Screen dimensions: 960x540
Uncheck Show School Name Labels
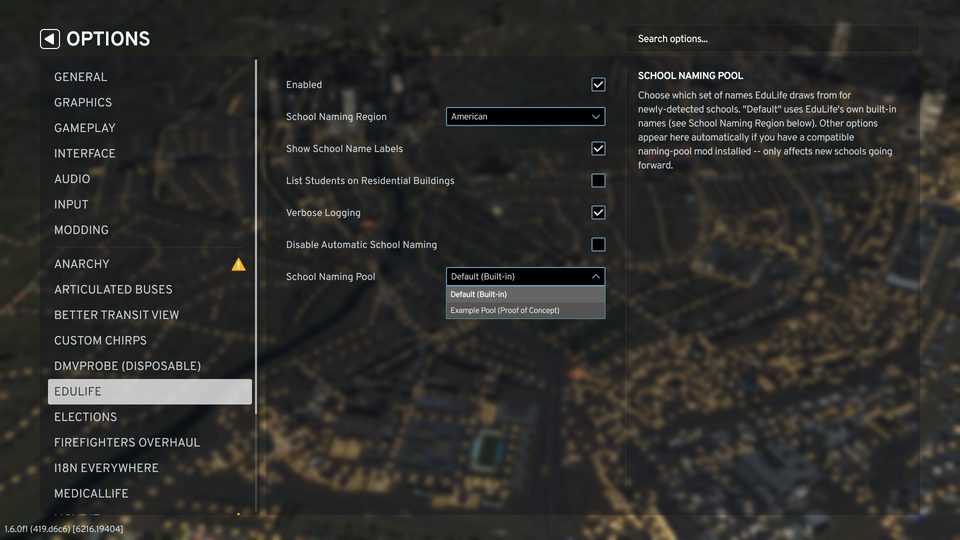598,149
